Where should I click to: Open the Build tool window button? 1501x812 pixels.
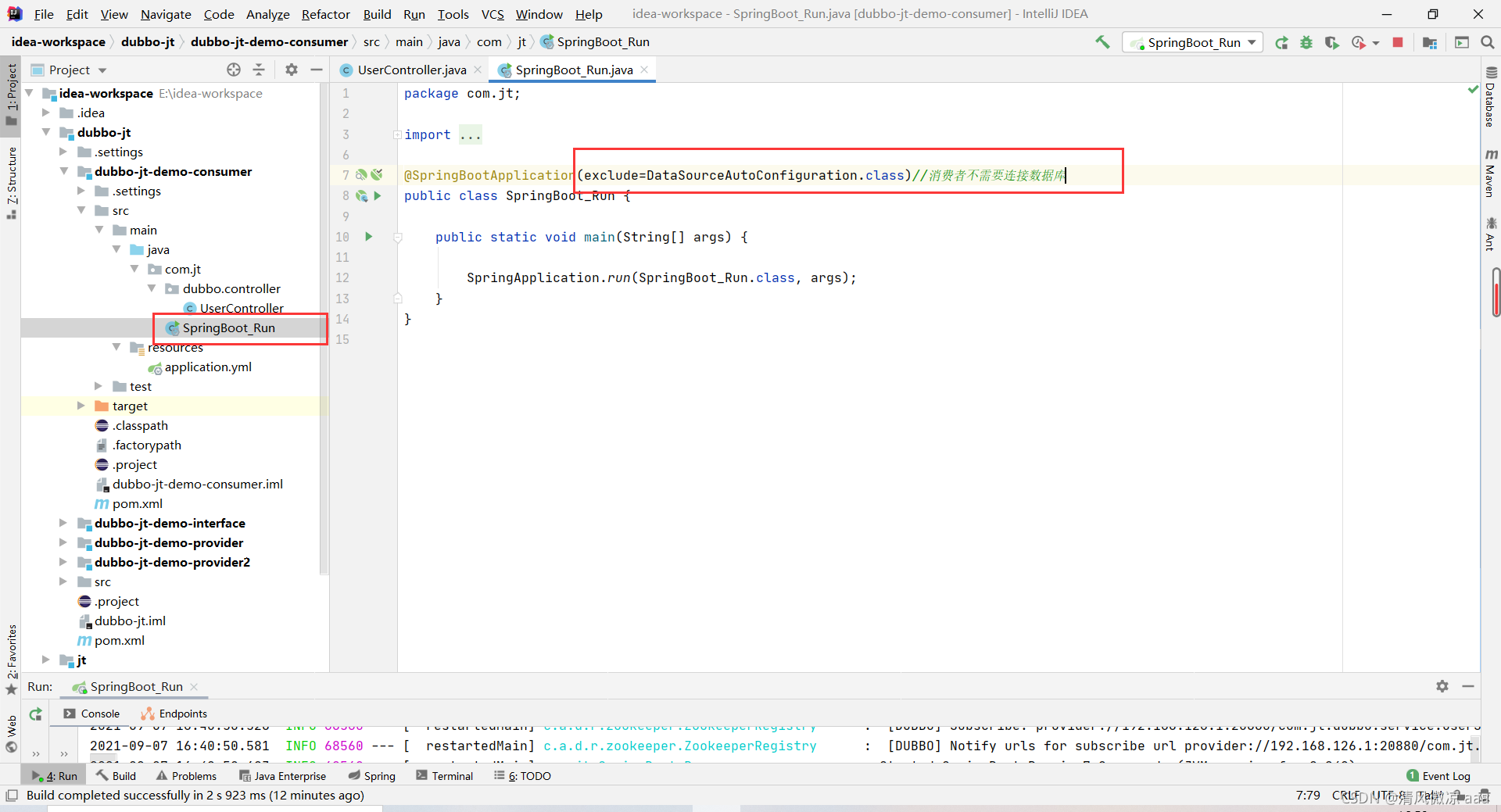[116, 776]
